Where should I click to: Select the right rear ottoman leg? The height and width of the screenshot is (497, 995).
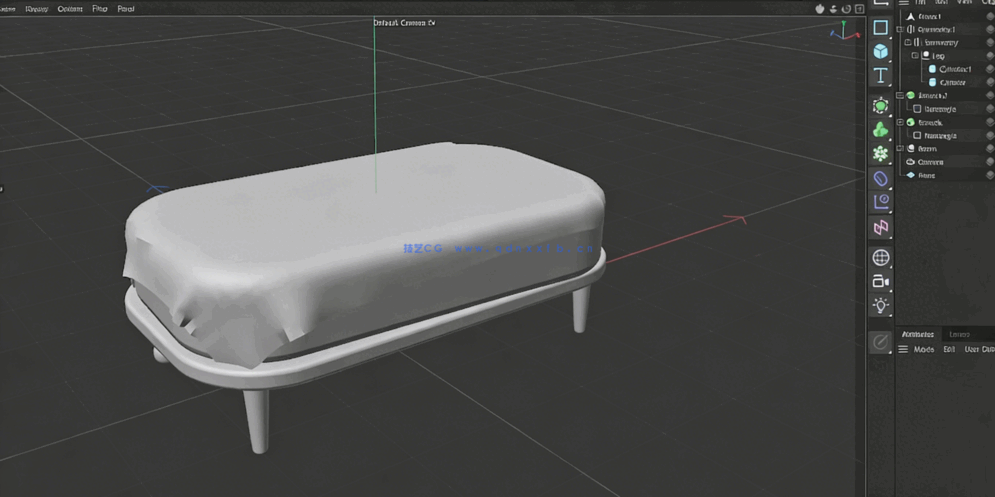tap(581, 308)
